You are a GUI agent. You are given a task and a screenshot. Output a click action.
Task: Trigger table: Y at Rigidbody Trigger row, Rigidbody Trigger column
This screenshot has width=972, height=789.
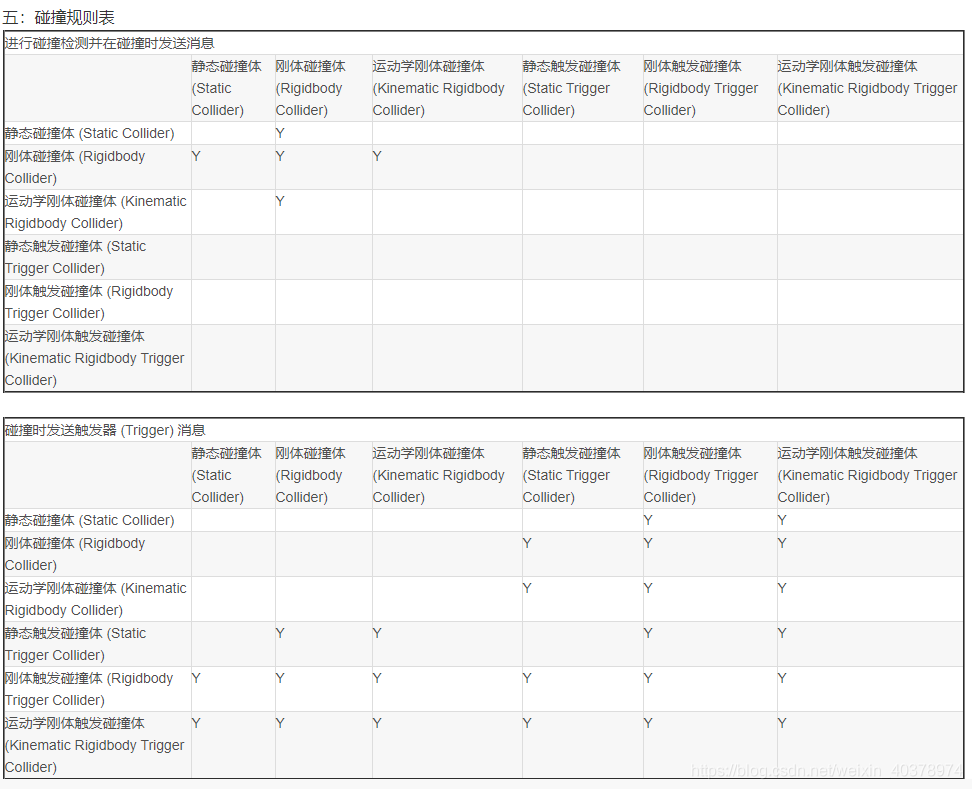tap(648, 678)
